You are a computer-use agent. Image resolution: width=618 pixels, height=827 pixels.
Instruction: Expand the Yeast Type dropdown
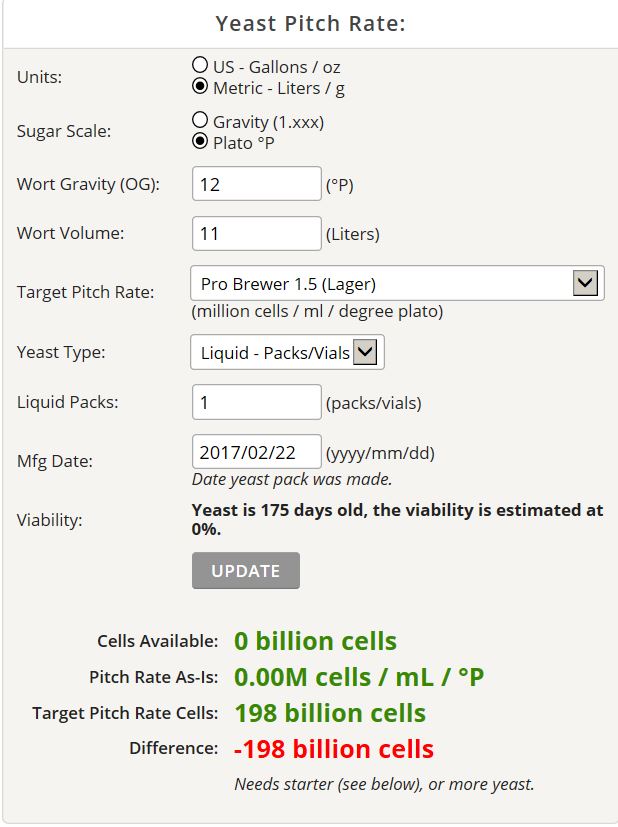tap(287, 352)
